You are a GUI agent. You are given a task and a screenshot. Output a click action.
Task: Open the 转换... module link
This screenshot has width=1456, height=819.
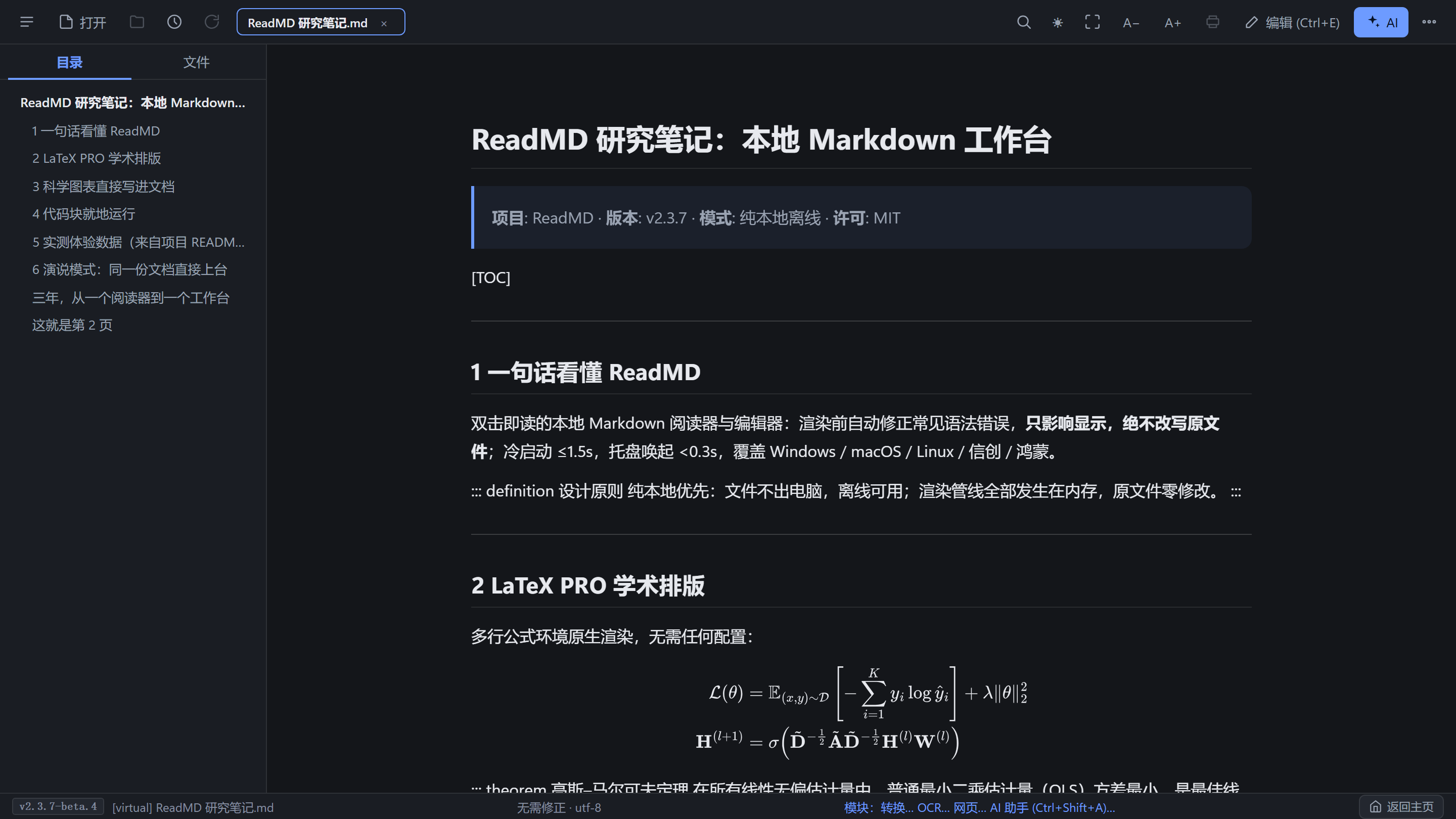[x=897, y=808]
